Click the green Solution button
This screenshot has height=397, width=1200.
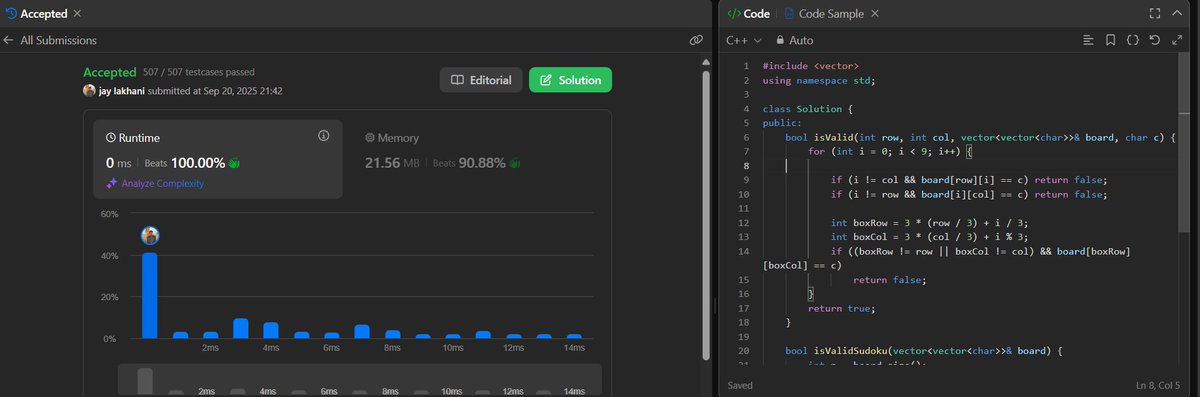point(570,80)
